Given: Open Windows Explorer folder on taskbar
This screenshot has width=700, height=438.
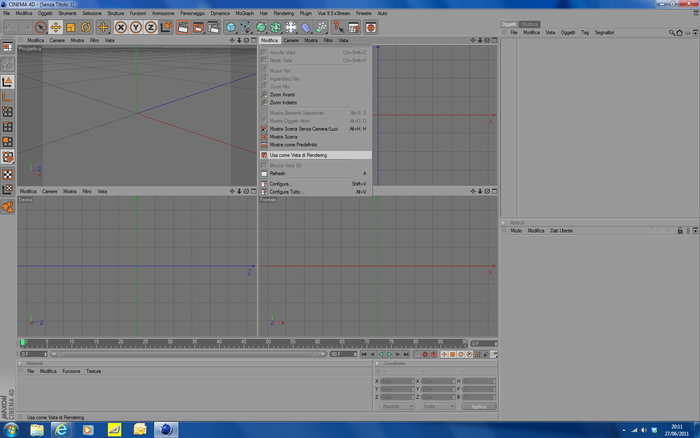Looking at the screenshot, I should (37, 430).
